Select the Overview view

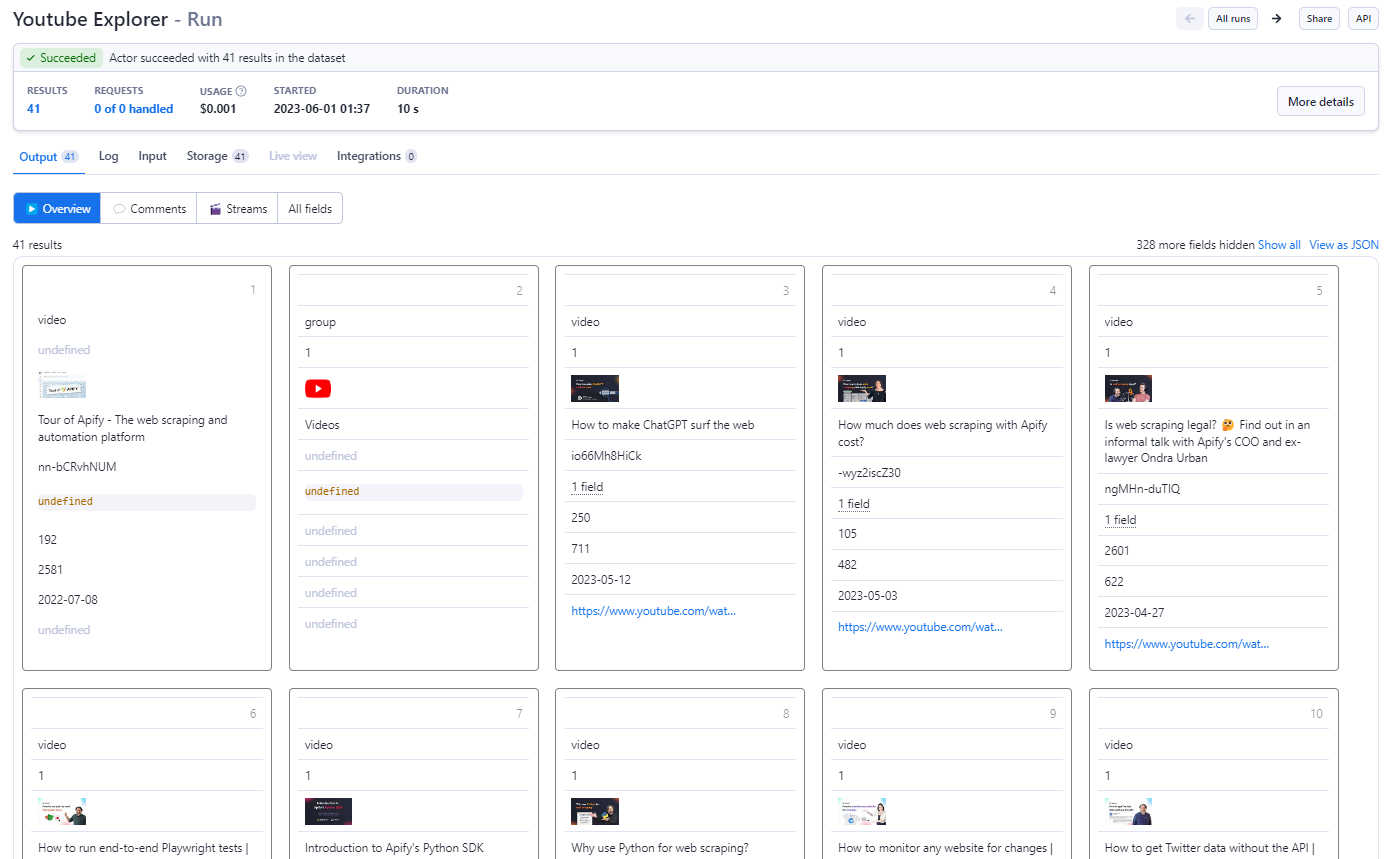pyautogui.click(x=57, y=208)
